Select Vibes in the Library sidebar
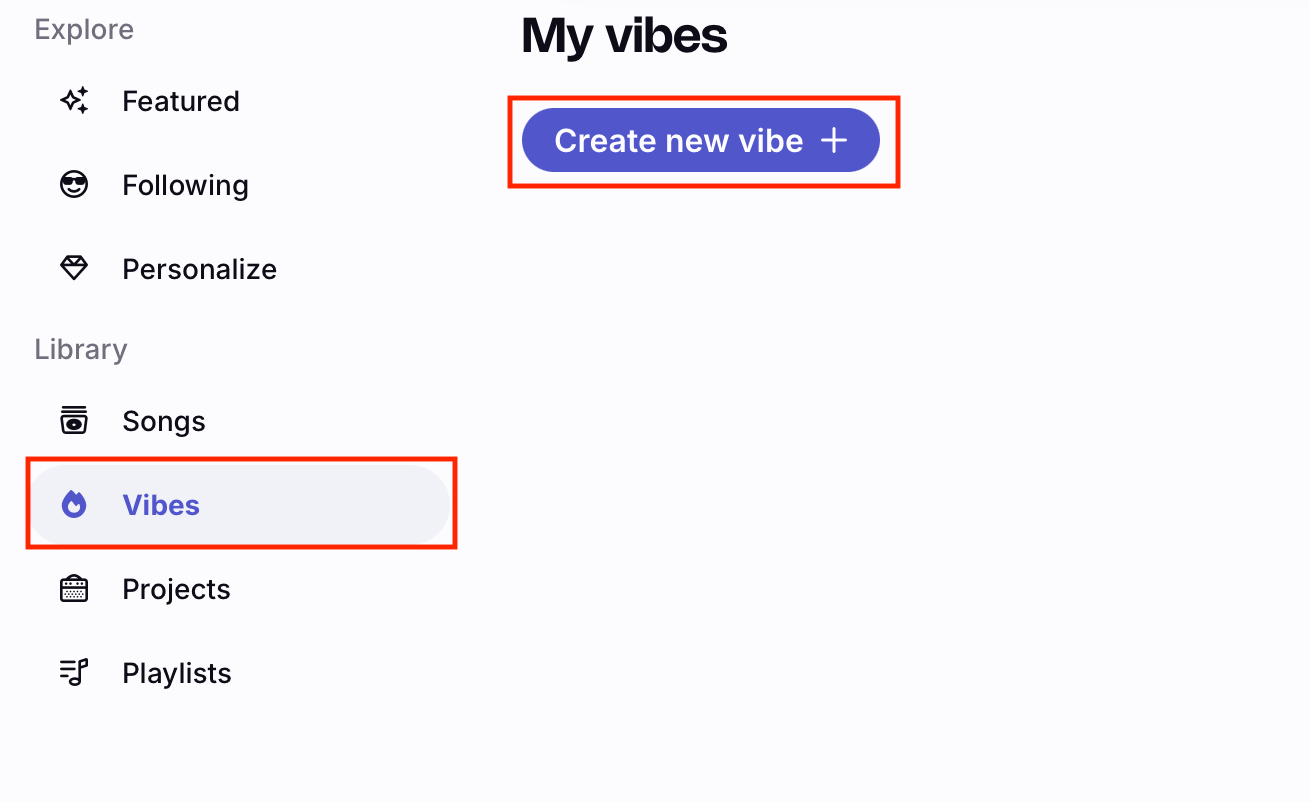 point(161,505)
